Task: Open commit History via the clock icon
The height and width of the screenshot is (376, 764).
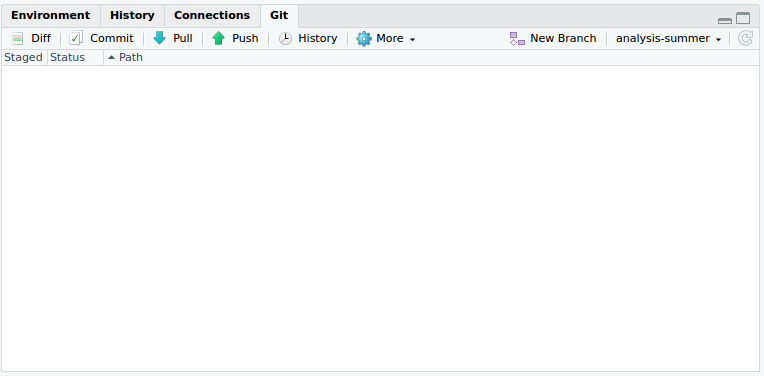Action: (x=285, y=38)
